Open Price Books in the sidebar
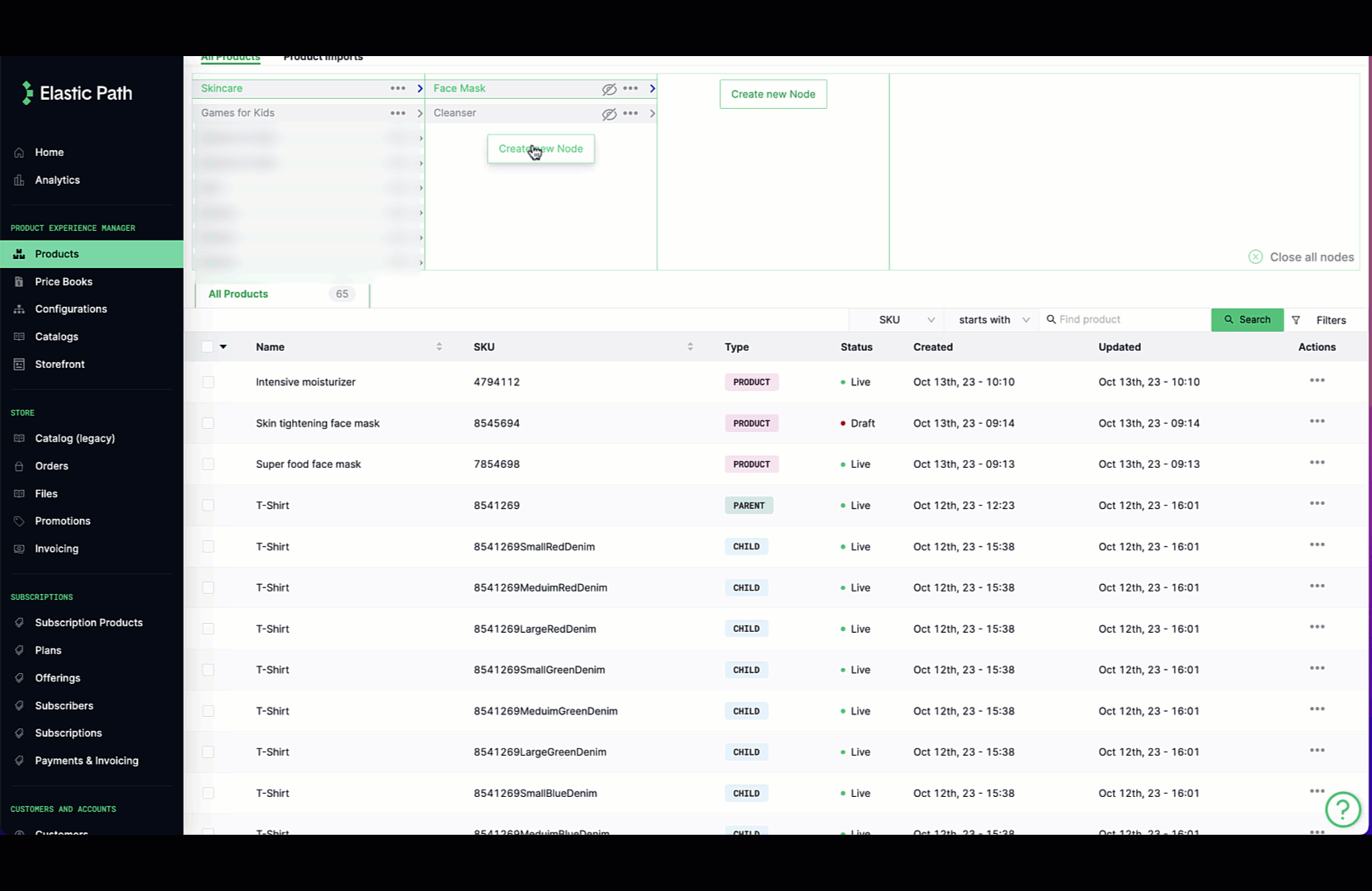This screenshot has width=1372, height=891. coord(64,281)
